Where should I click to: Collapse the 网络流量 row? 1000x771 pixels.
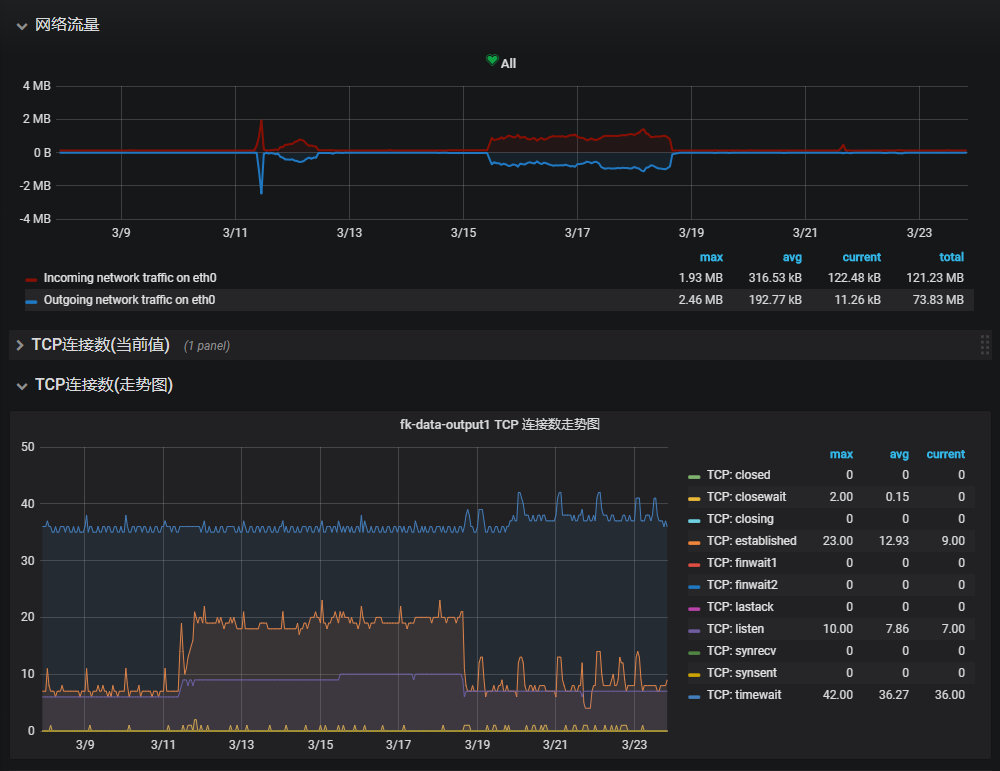point(67,25)
